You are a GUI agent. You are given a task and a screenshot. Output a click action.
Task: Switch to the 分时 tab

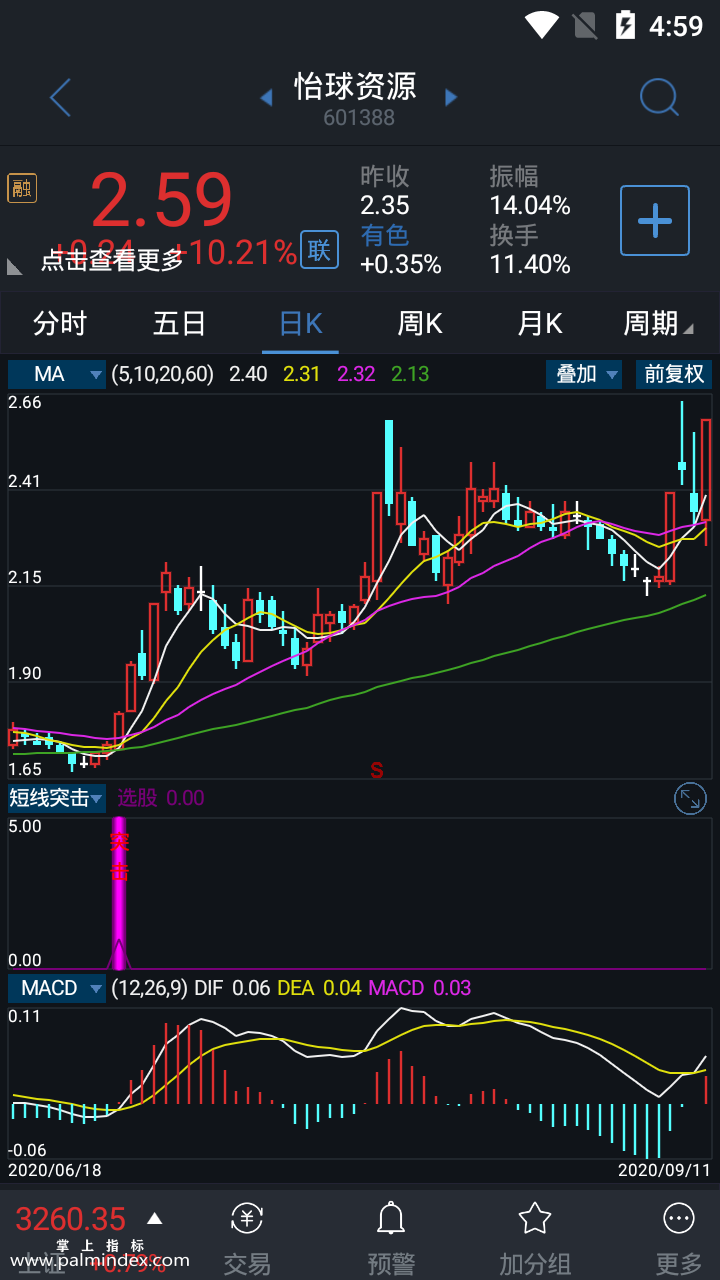coord(60,324)
